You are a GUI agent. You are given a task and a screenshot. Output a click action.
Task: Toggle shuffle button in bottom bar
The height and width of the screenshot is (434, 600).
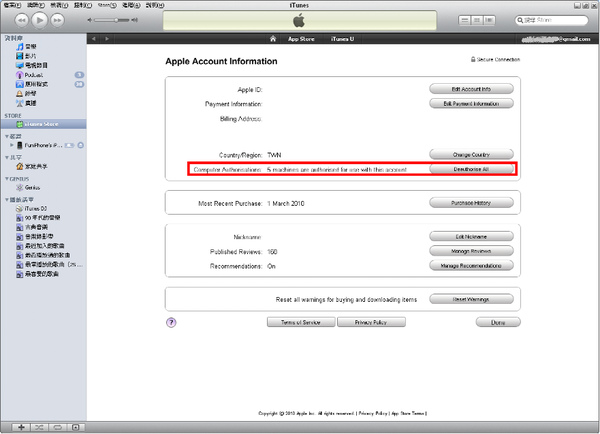(x=39, y=427)
